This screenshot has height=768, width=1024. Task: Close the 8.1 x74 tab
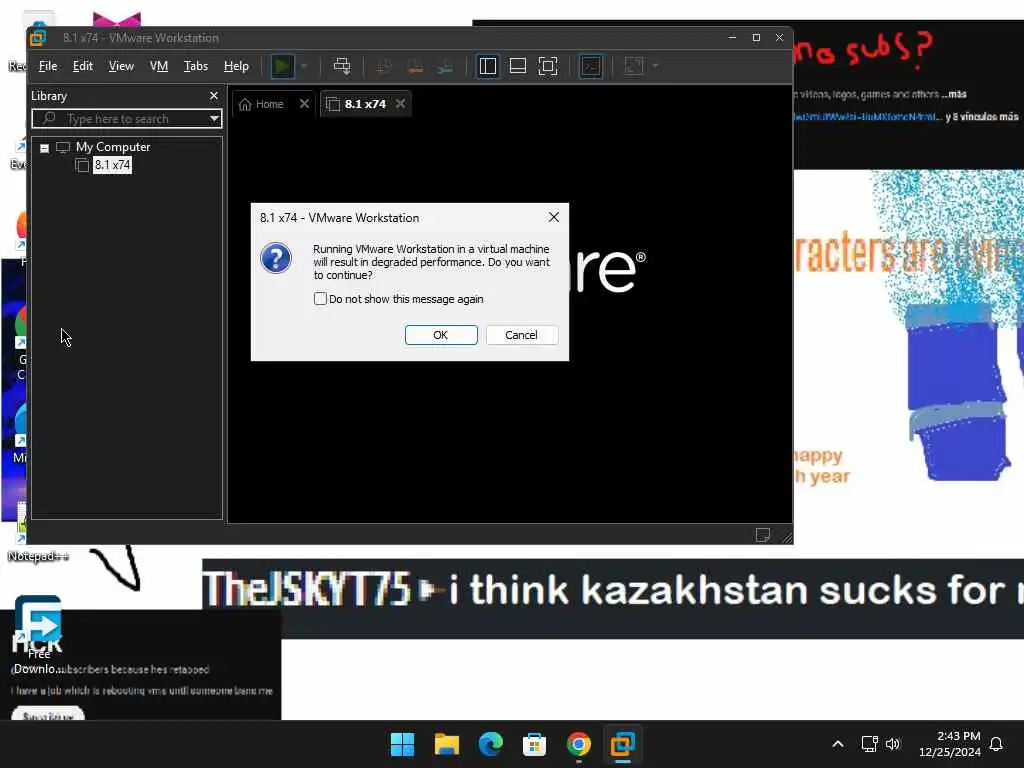pos(400,104)
